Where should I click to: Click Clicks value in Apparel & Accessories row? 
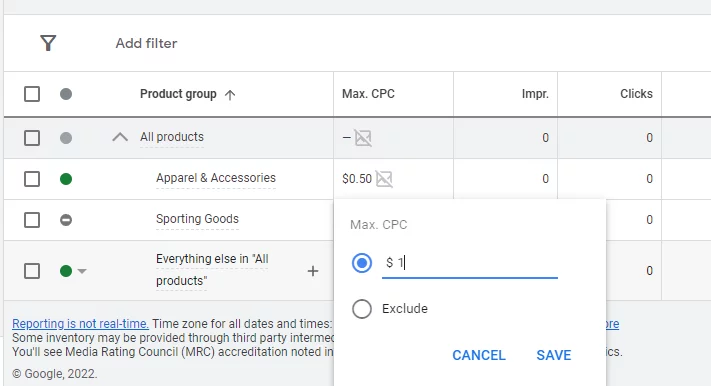(x=649, y=179)
